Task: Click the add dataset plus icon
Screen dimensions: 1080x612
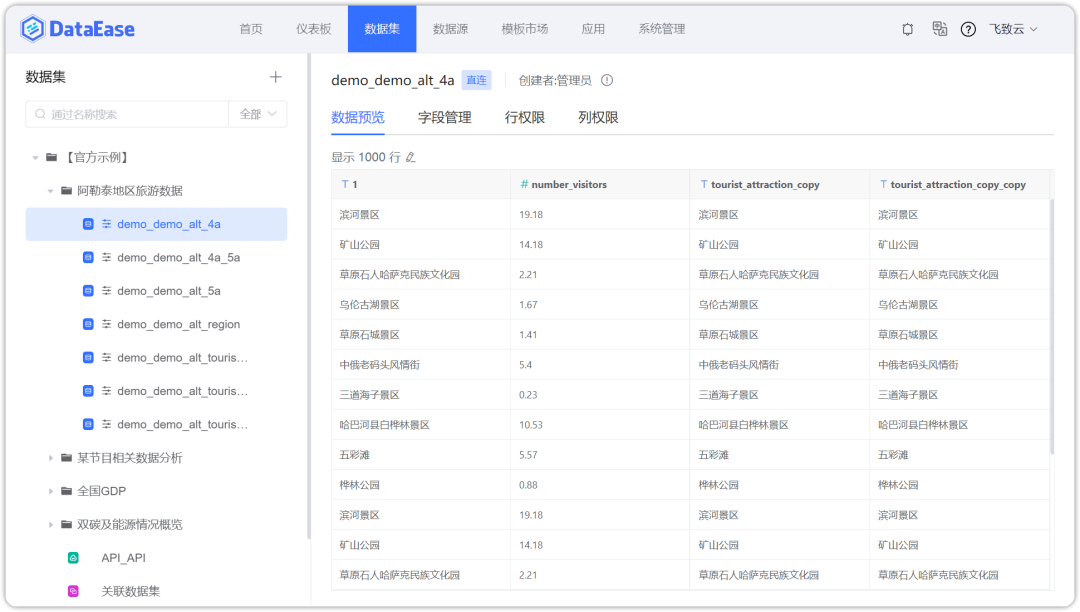Action: coord(276,77)
